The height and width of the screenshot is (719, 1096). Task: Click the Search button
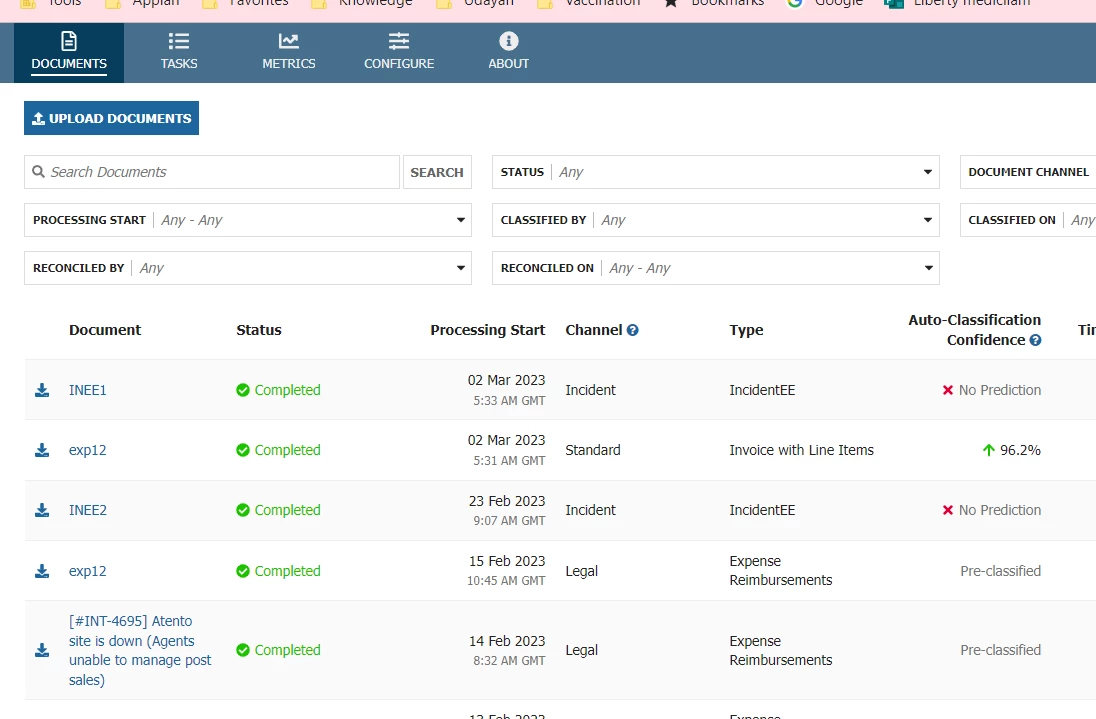point(437,172)
